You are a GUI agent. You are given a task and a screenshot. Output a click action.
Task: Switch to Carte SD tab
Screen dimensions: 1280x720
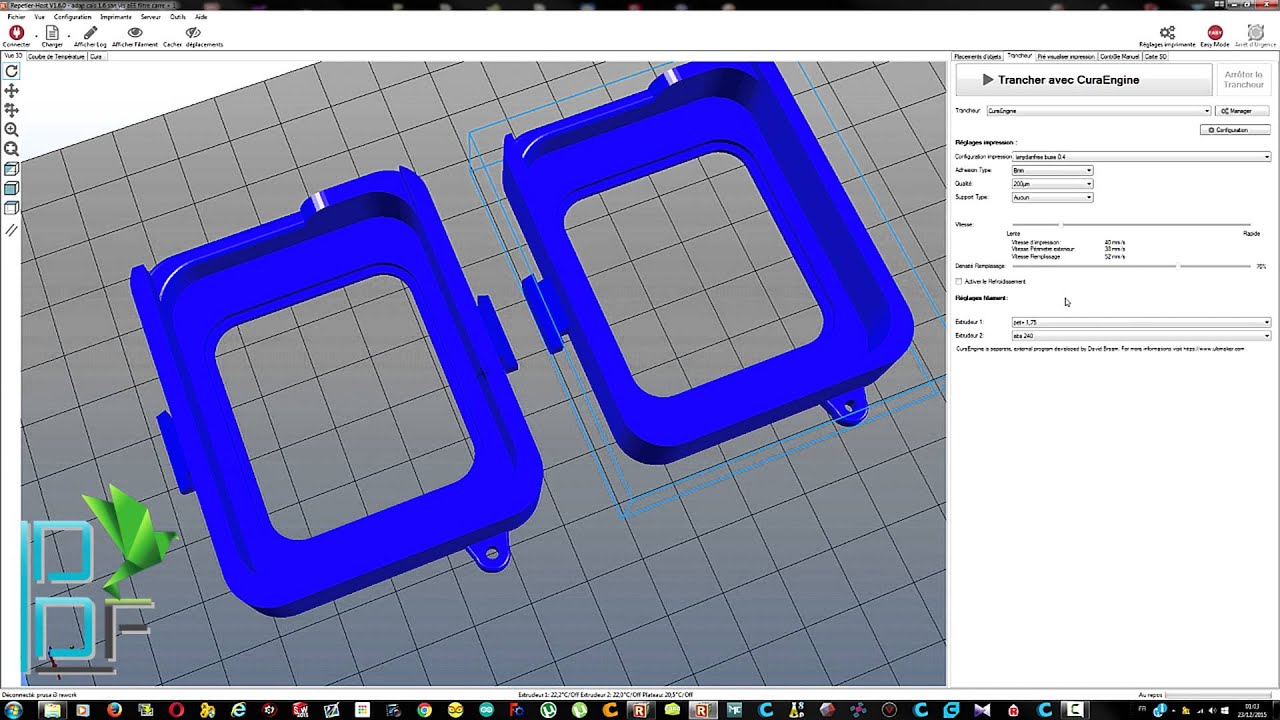pyautogui.click(x=1155, y=57)
